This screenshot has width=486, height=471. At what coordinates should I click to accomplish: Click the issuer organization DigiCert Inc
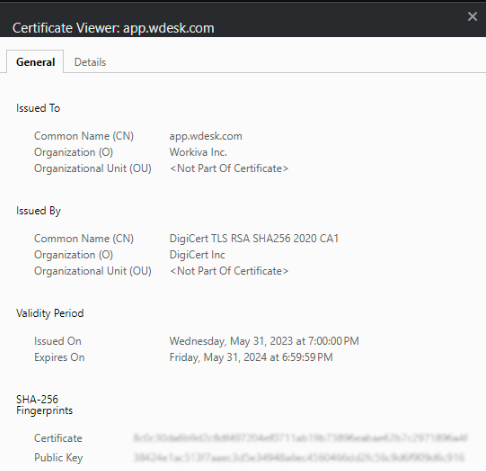(197, 255)
